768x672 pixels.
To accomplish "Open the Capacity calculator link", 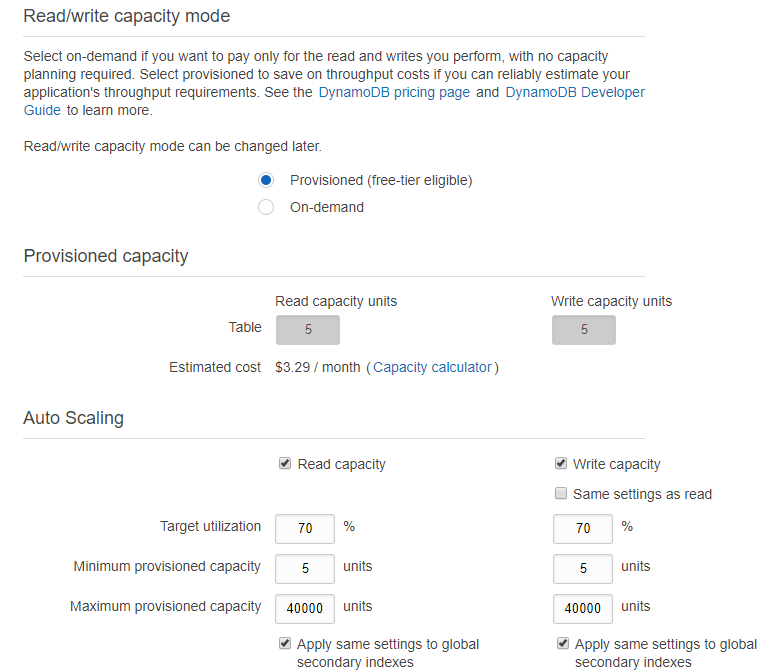I will point(432,367).
